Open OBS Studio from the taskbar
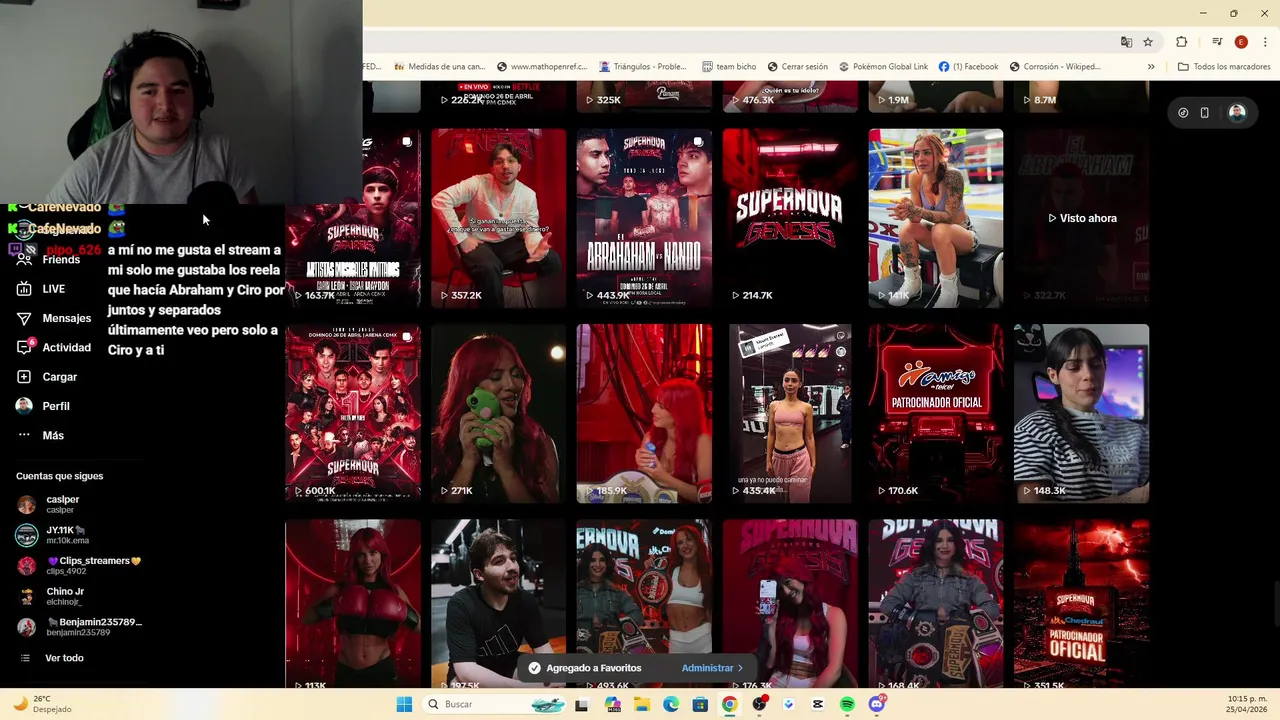The width and height of the screenshot is (1280, 720). (x=760, y=704)
